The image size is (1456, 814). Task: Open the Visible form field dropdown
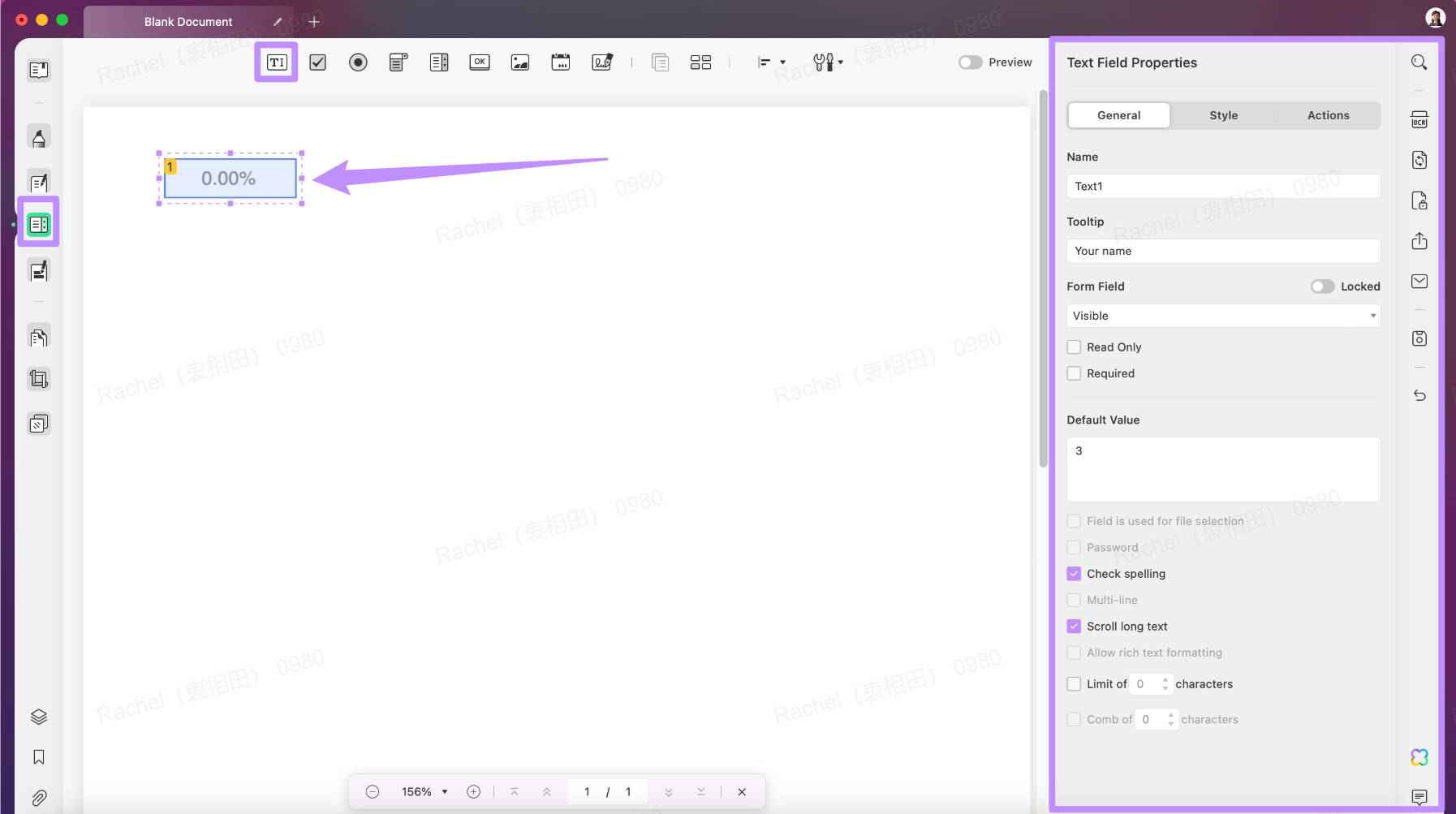(1222, 315)
